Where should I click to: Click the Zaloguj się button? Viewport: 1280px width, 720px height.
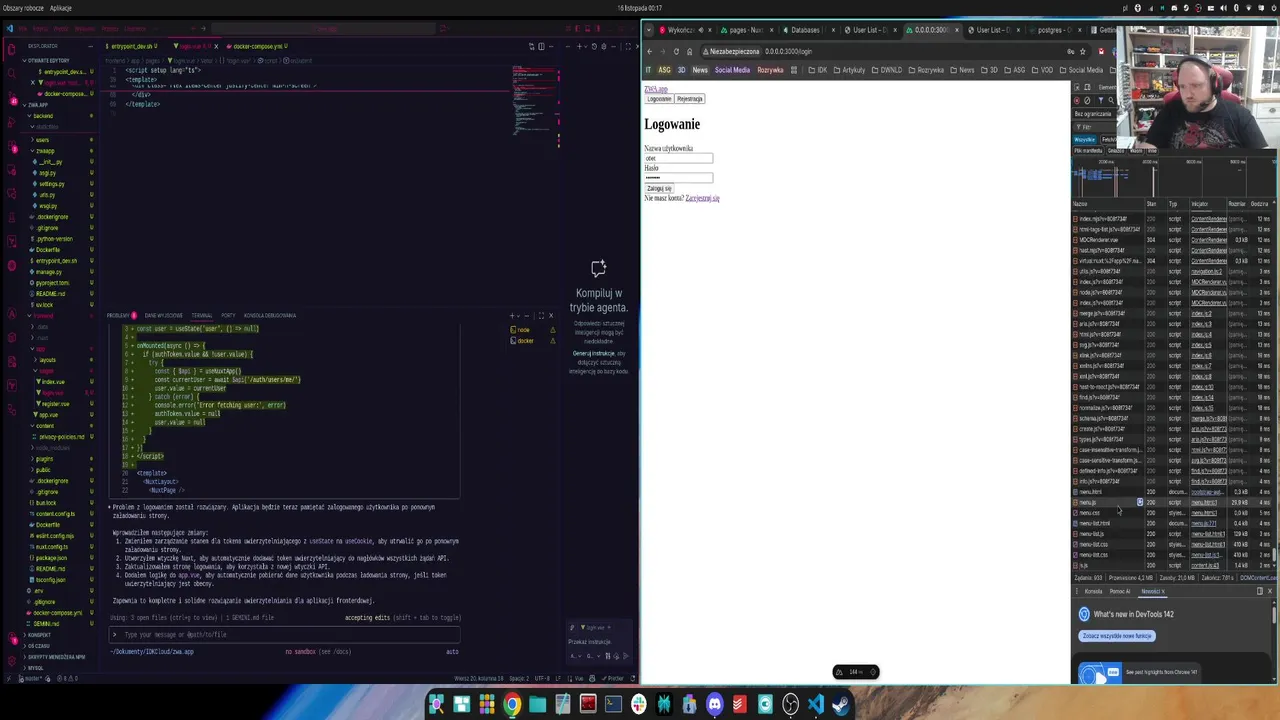coord(659,188)
